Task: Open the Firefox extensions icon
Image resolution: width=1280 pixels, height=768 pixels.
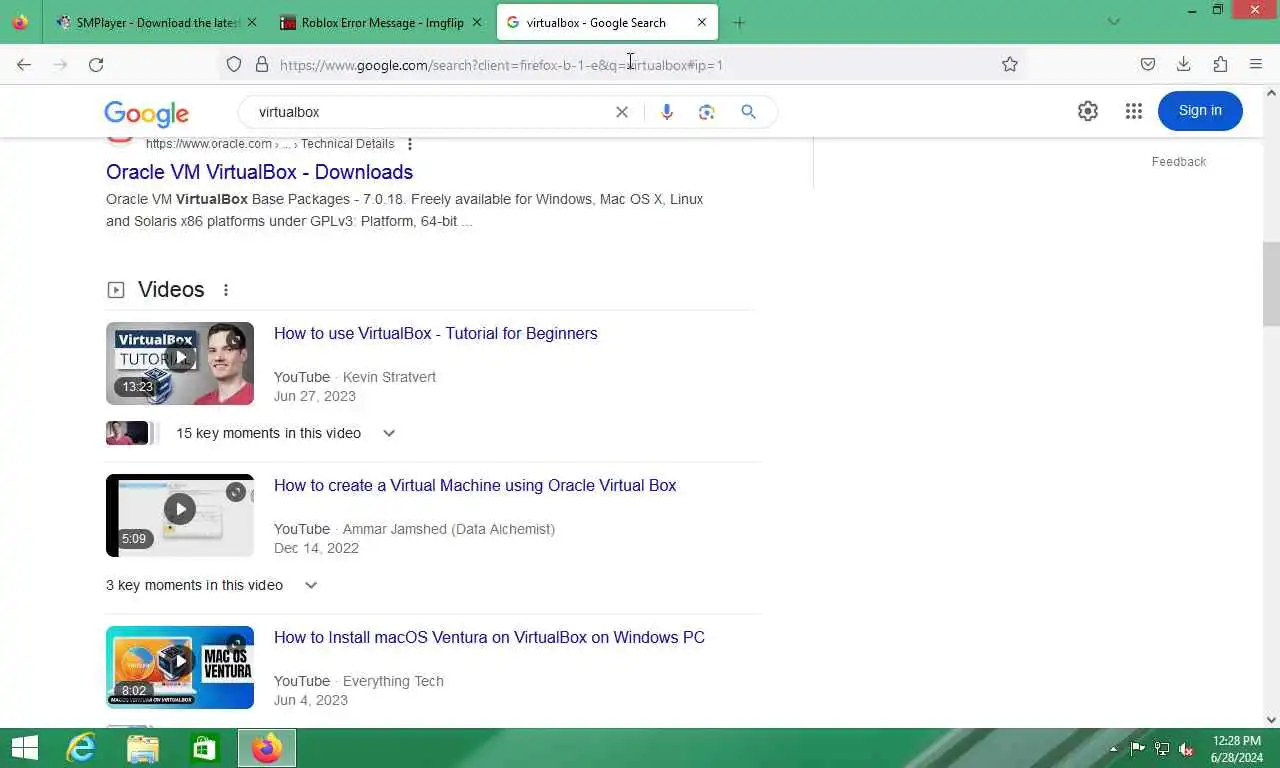Action: [x=1220, y=64]
